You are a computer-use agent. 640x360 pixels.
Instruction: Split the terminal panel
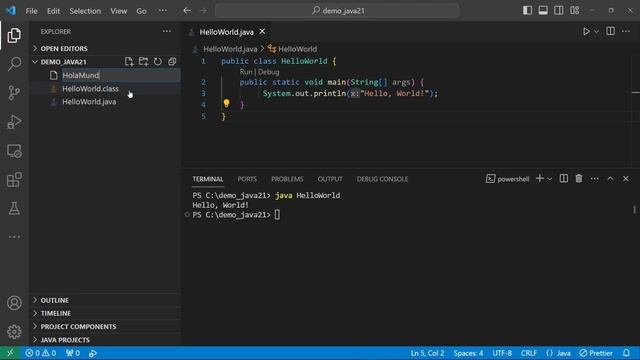click(x=564, y=179)
